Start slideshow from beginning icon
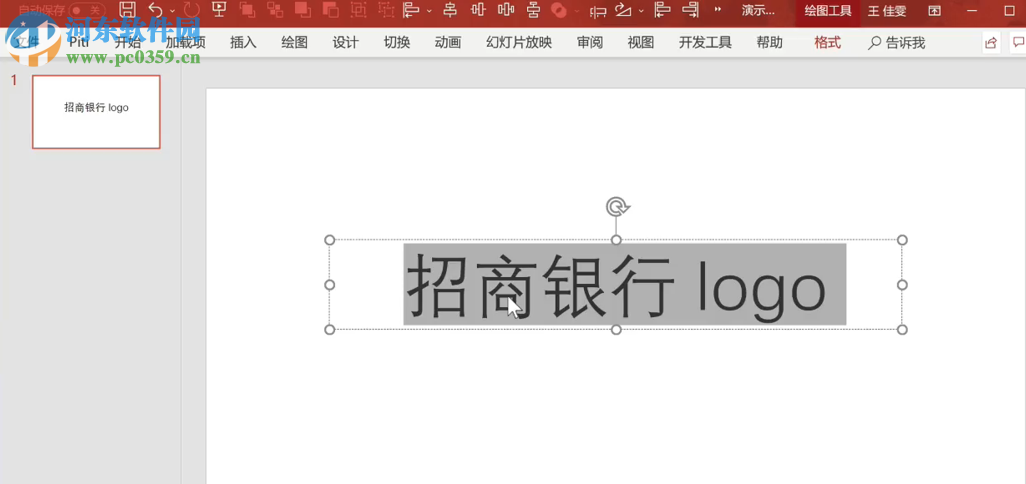 pos(219,10)
